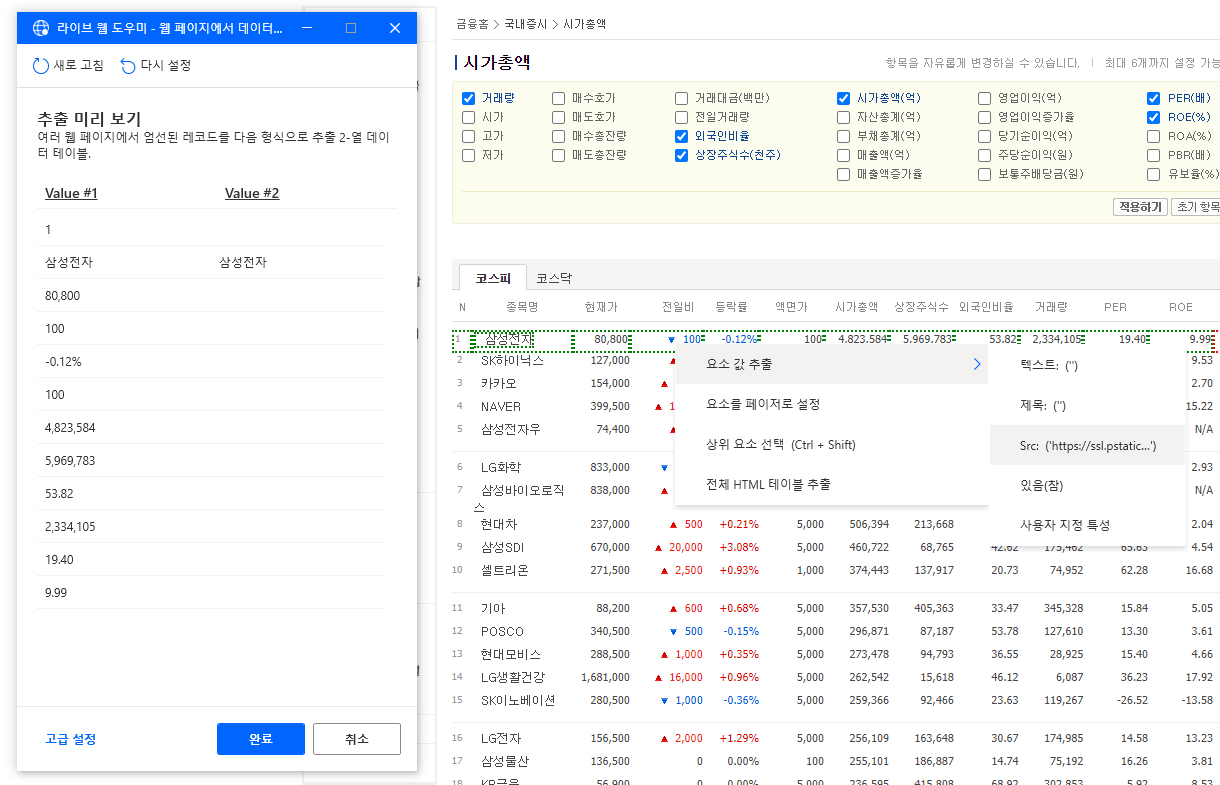Enable the 거래대금(백만) checkbox
The width and height of the screenshot is (1220, 785).
tap(681, 99)
